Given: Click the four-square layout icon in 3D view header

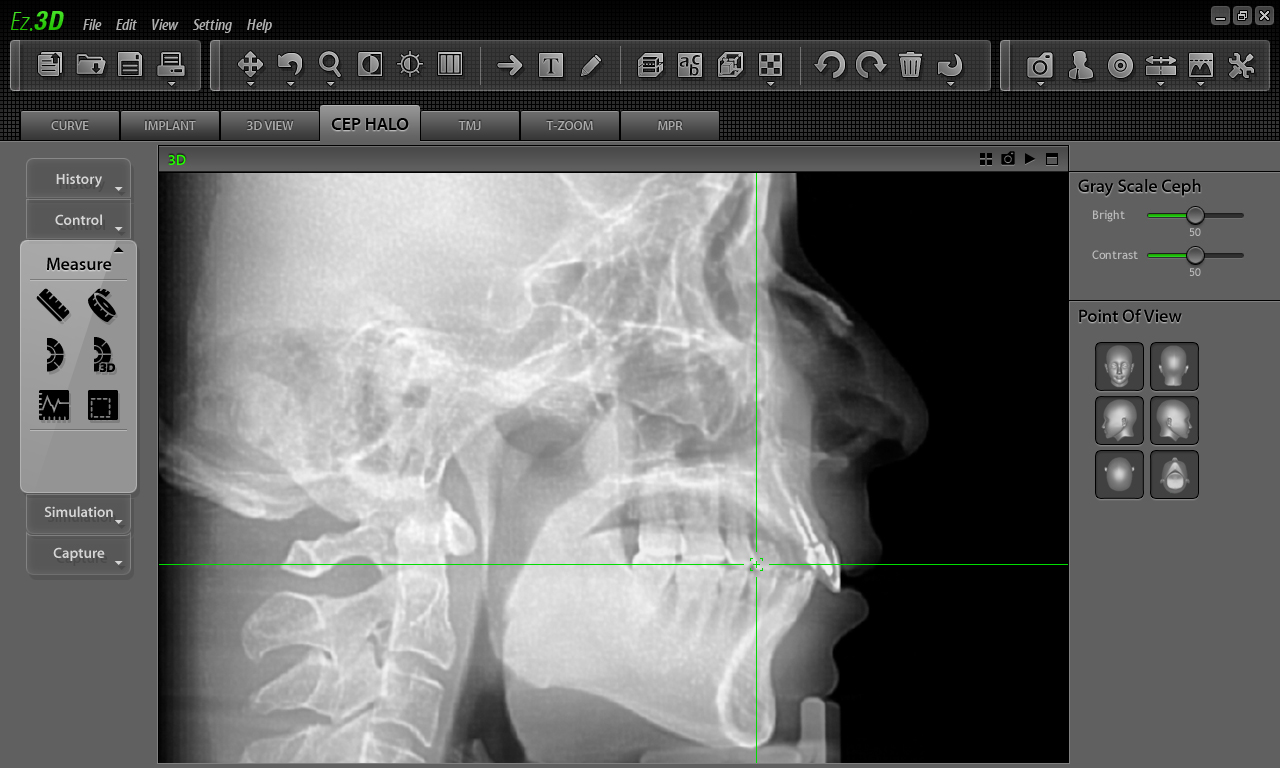Looking at the screenshot, I should (986, 159).
